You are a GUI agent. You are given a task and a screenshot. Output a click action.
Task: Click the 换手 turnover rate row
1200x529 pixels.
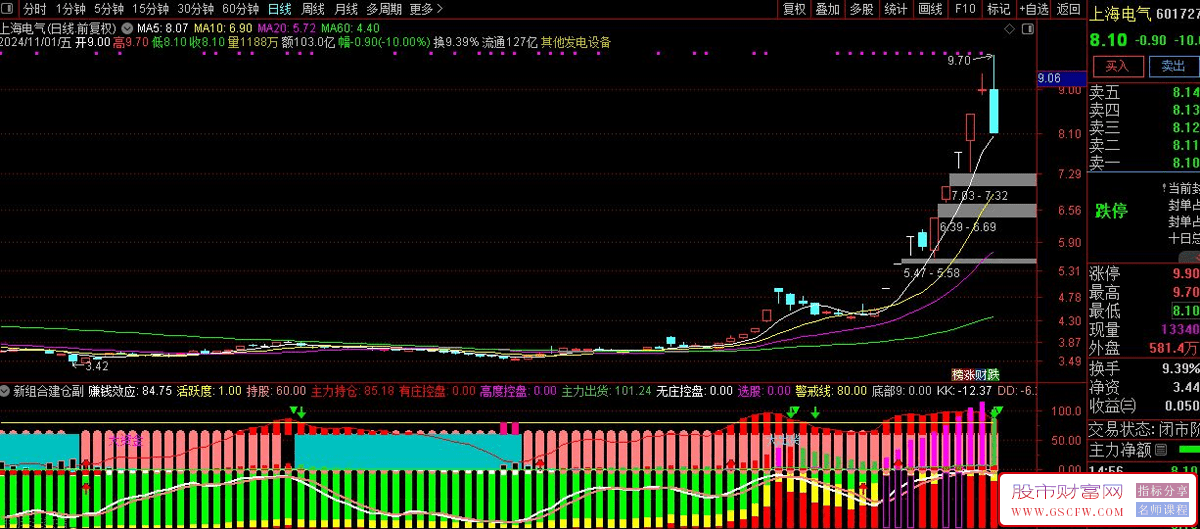click(1144, 369)
